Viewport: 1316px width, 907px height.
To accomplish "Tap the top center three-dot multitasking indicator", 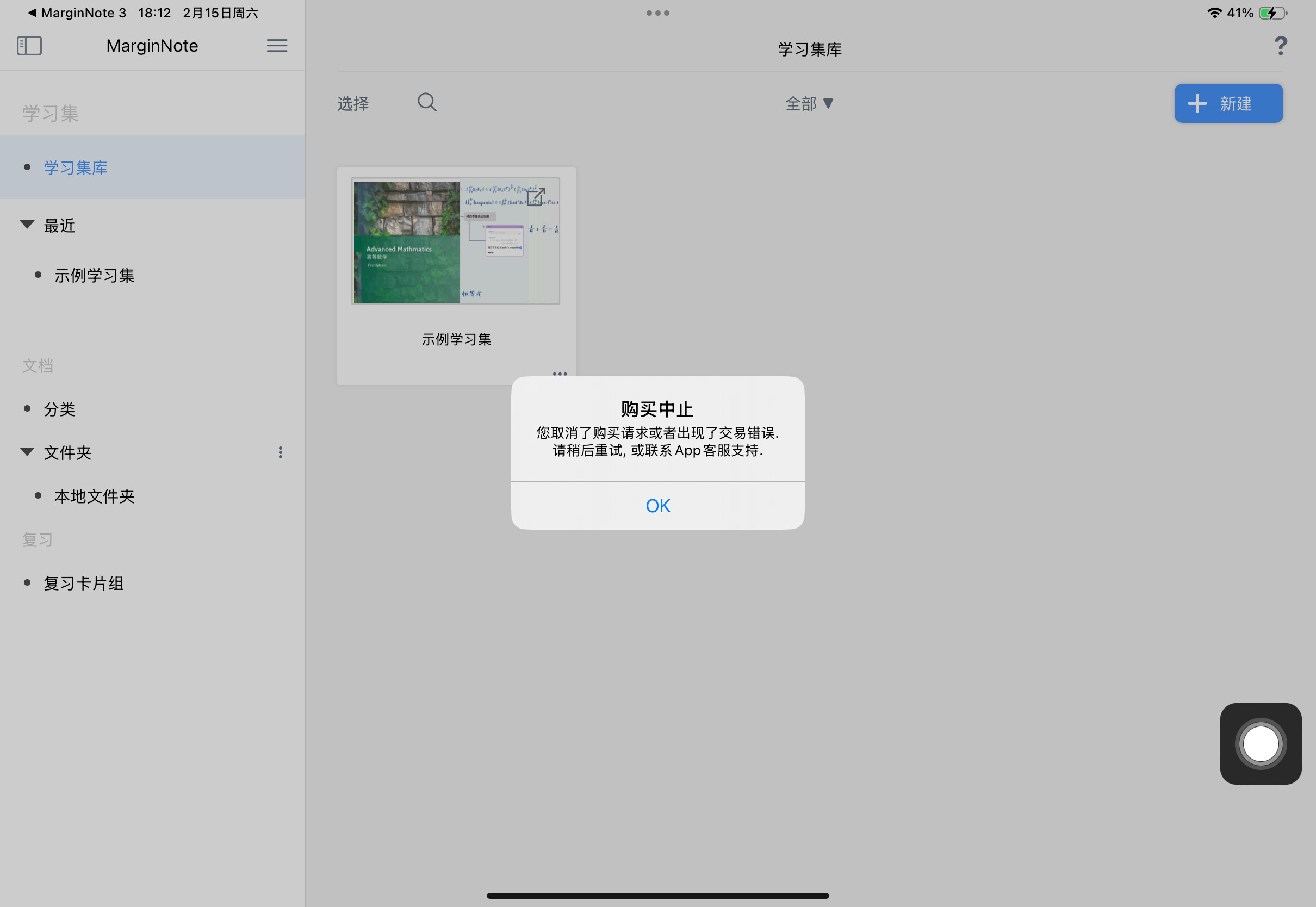I will [657, 13].
